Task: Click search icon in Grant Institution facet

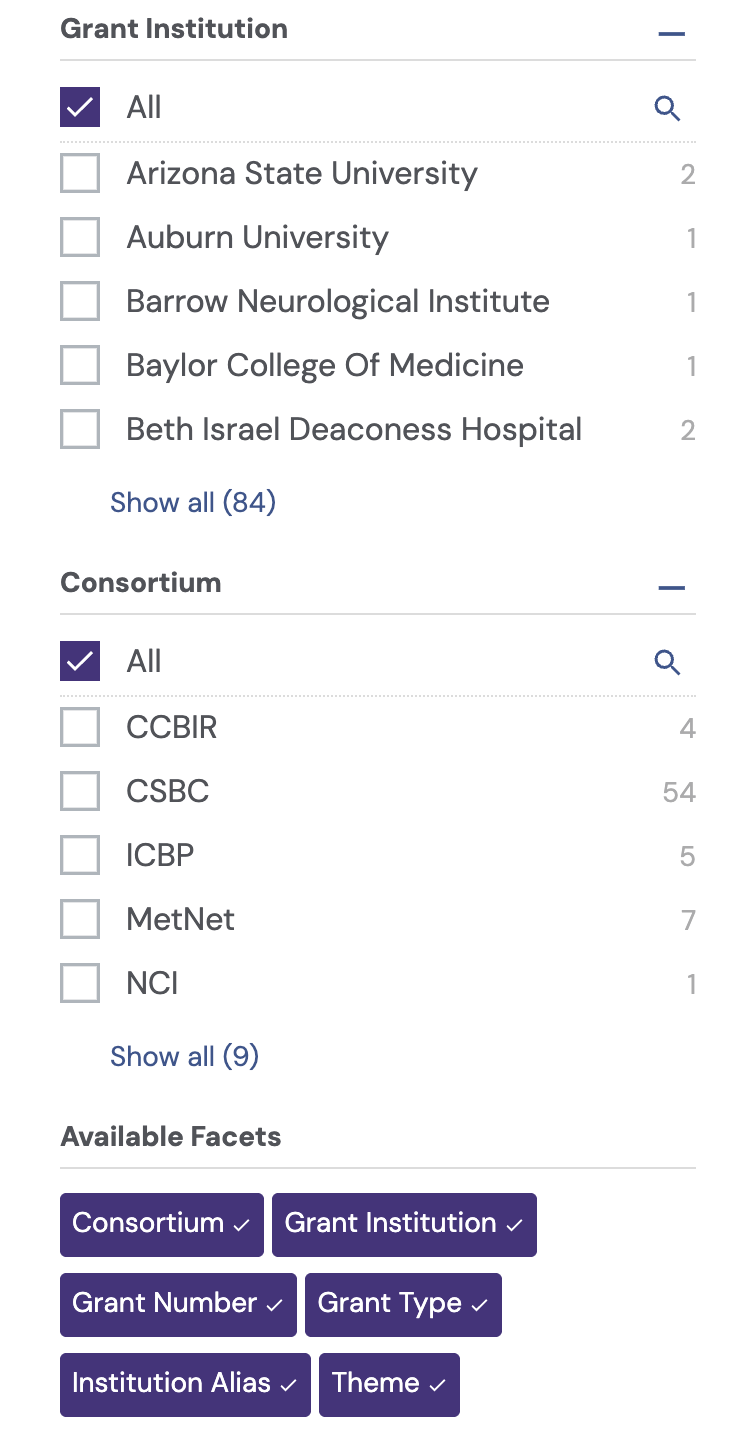Action: coord(667,108)
